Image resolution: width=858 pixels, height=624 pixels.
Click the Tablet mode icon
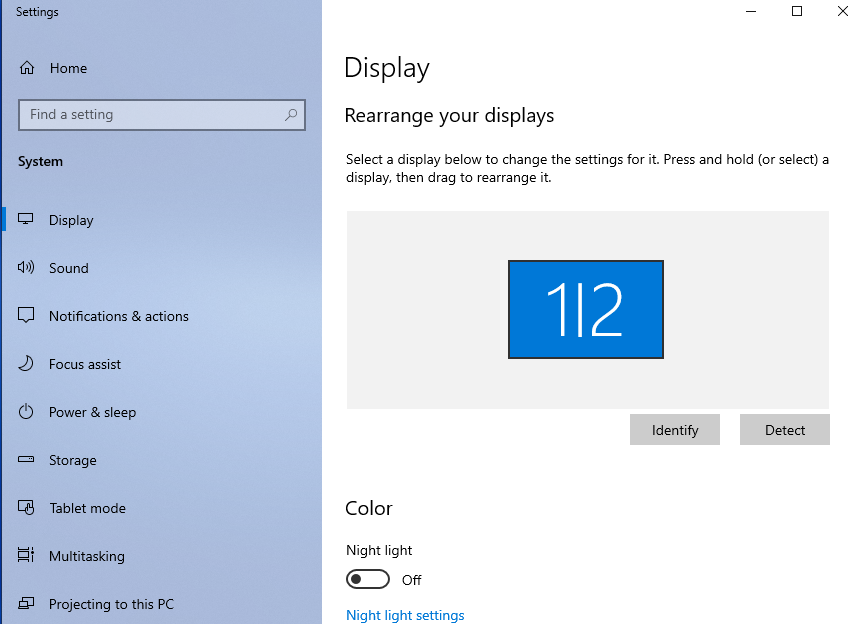click(27, 508)
